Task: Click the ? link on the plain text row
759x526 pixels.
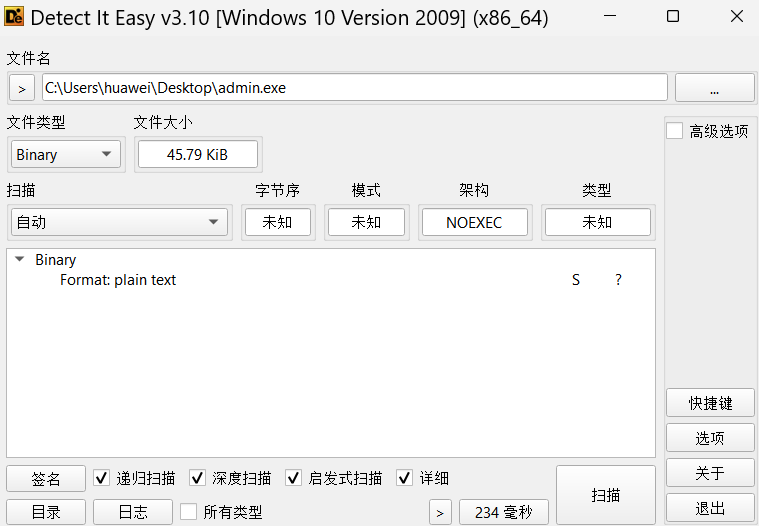Action: 618,280
